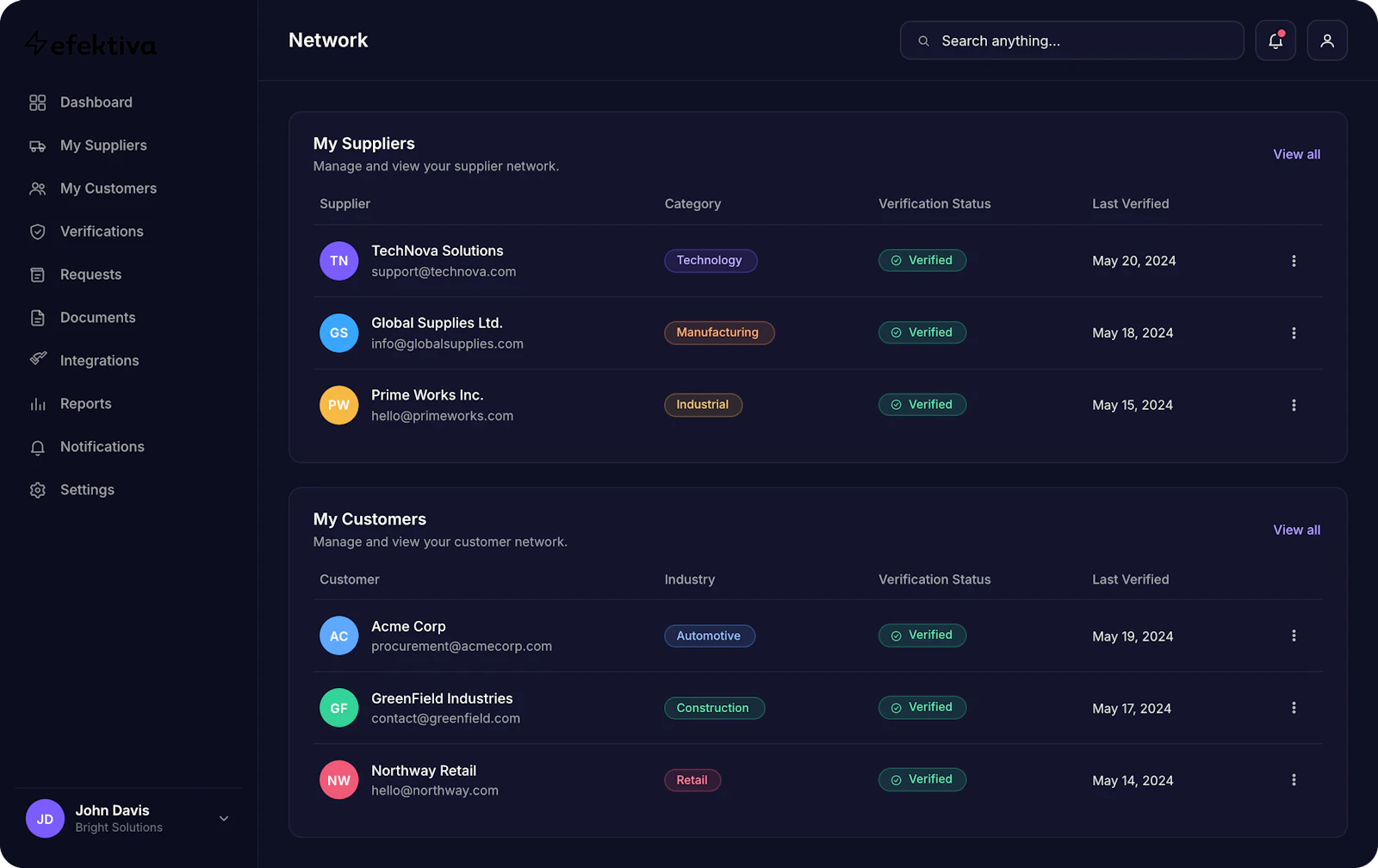The width and height of the screenshot is (1378, 868).
Task: Click the AC avatar for Acme Corp
Action: click(339, 635)
